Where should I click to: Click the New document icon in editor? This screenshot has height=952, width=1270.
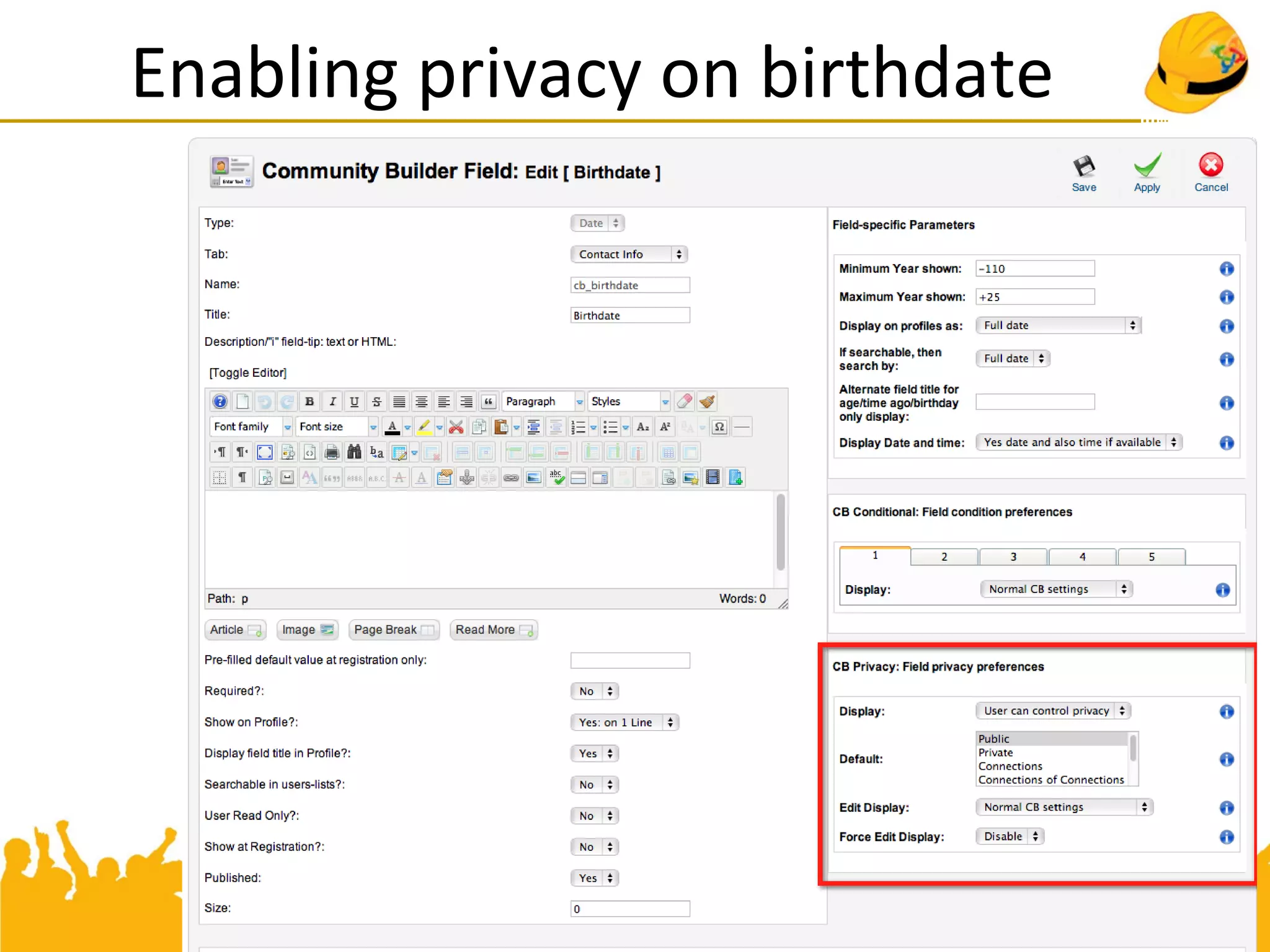pyautogui.click(x=242, y=402)
